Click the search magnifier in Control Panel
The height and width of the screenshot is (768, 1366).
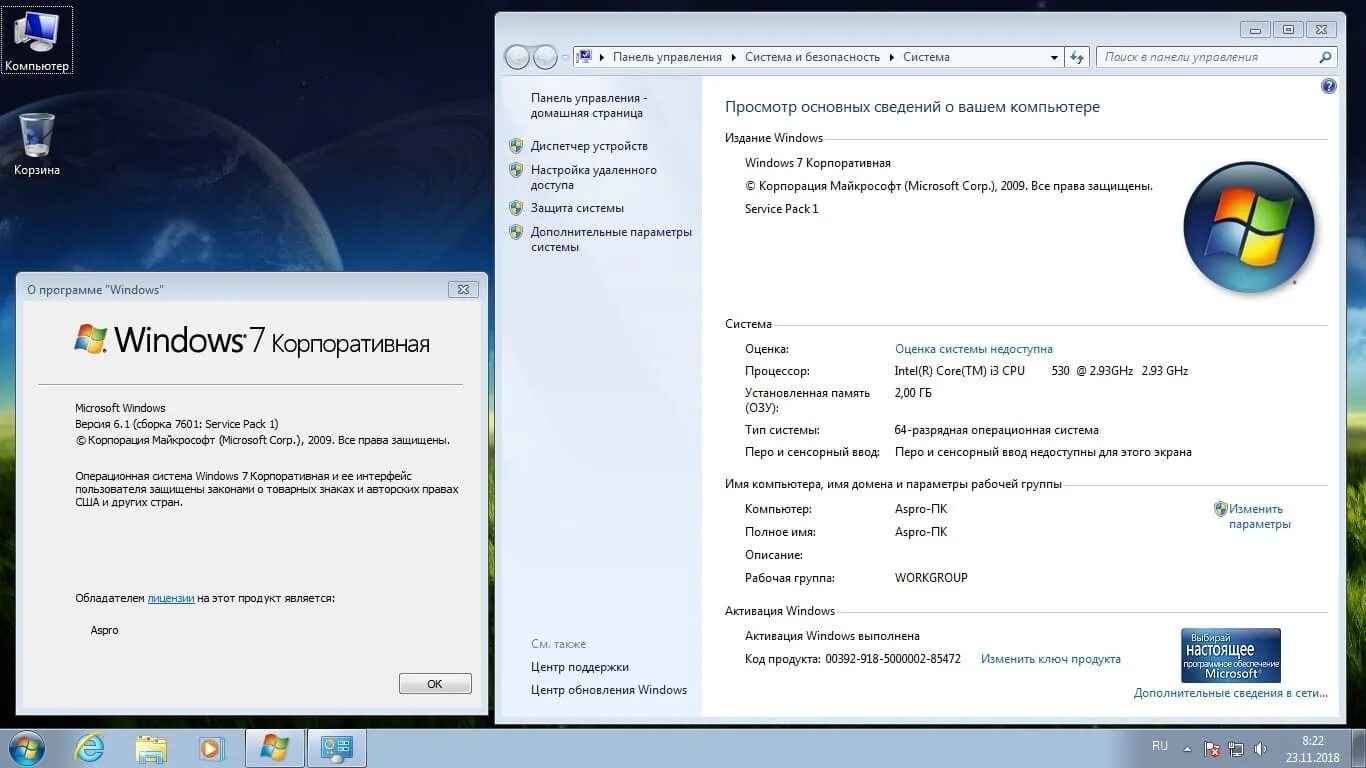click(x=1325, y=57)
